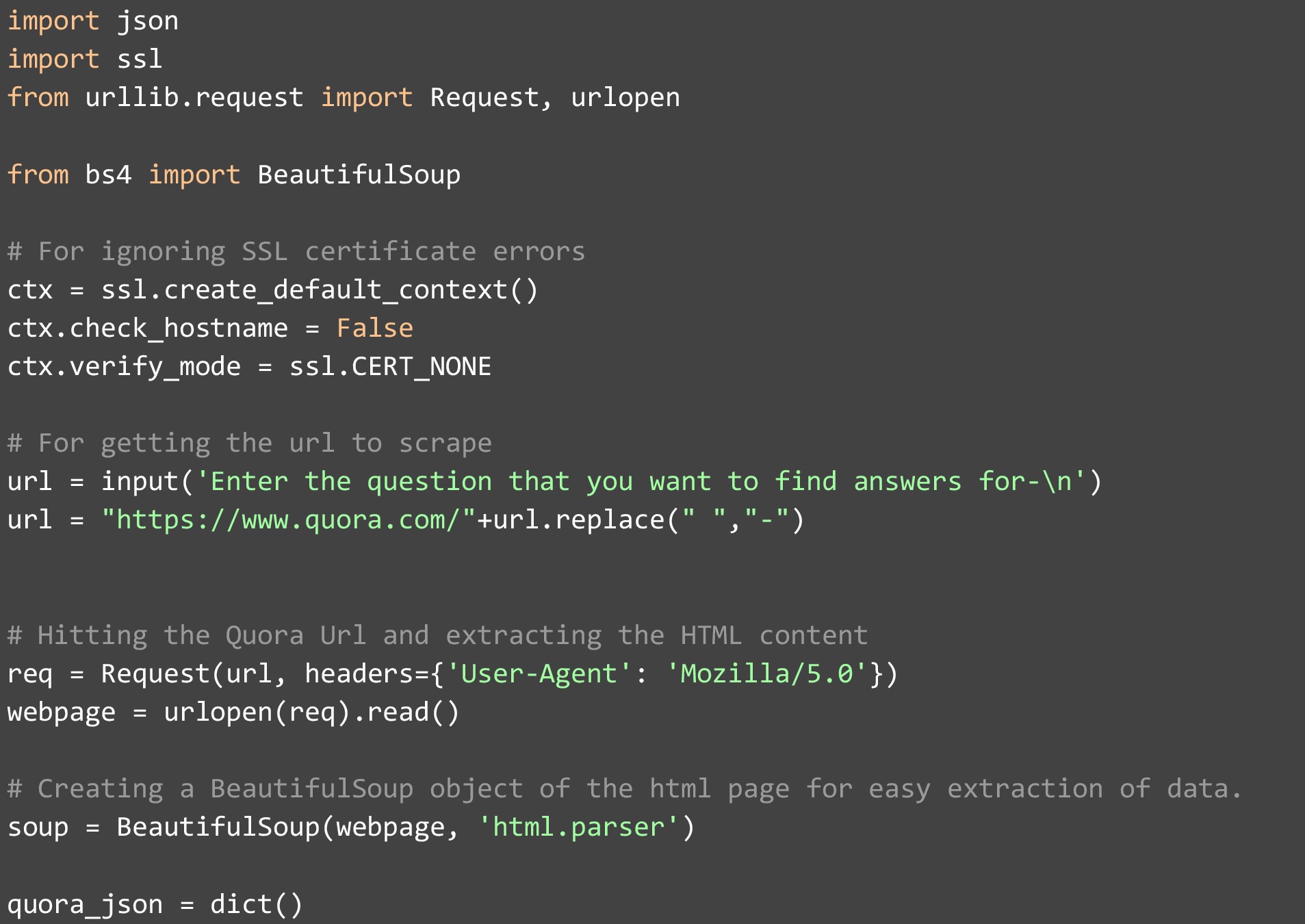Click 'ssl' in the second import line

140,60
